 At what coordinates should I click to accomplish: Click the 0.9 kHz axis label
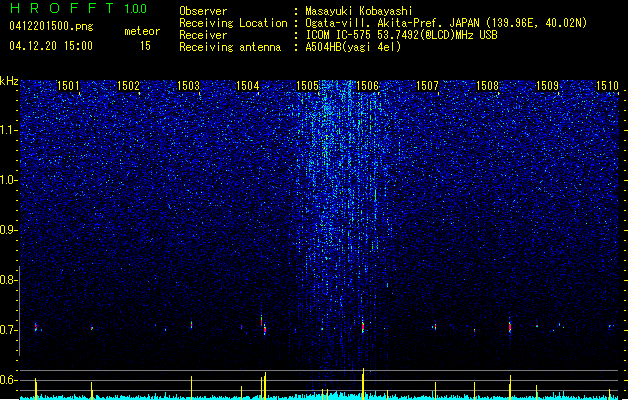9,230
